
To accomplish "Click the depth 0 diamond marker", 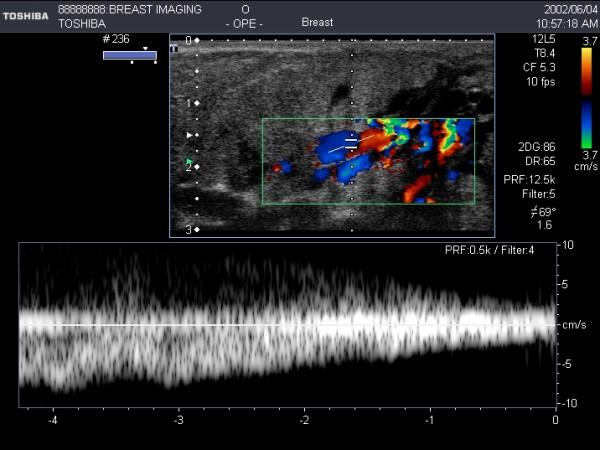I will pyautogui.click(x=197, y=40).
